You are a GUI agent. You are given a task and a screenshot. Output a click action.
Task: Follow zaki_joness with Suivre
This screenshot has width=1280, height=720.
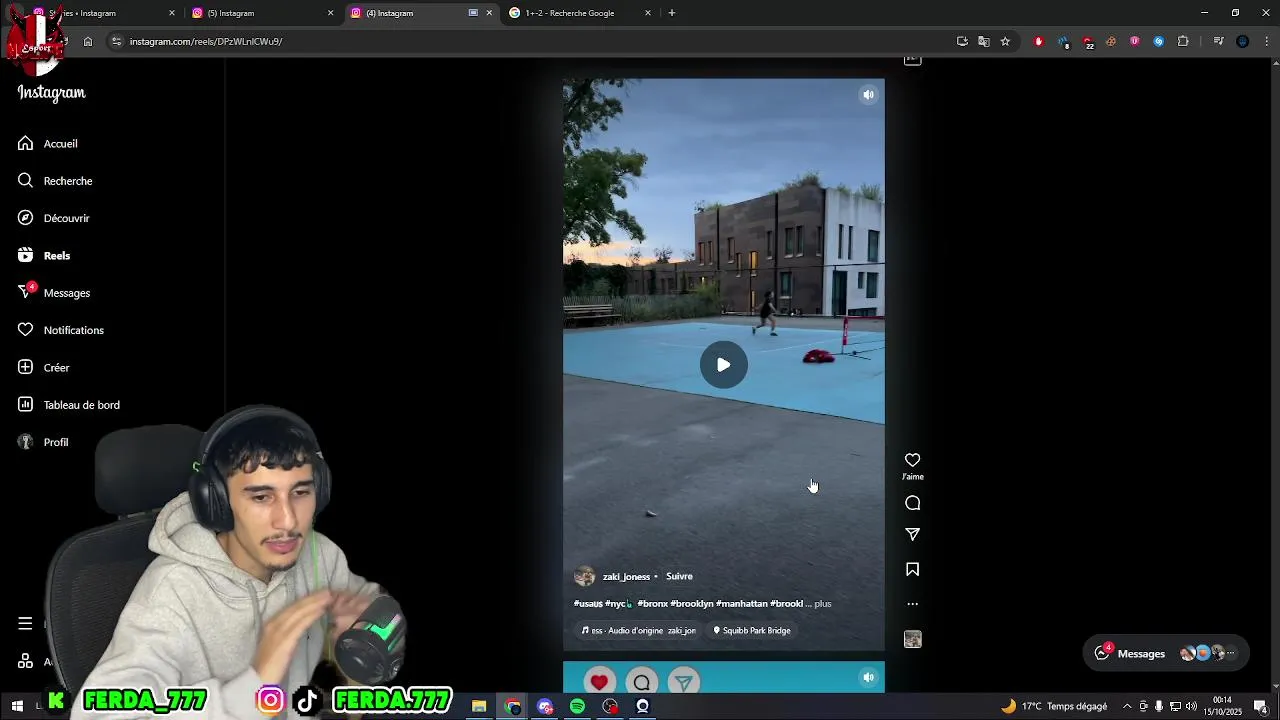coord(679,576)
